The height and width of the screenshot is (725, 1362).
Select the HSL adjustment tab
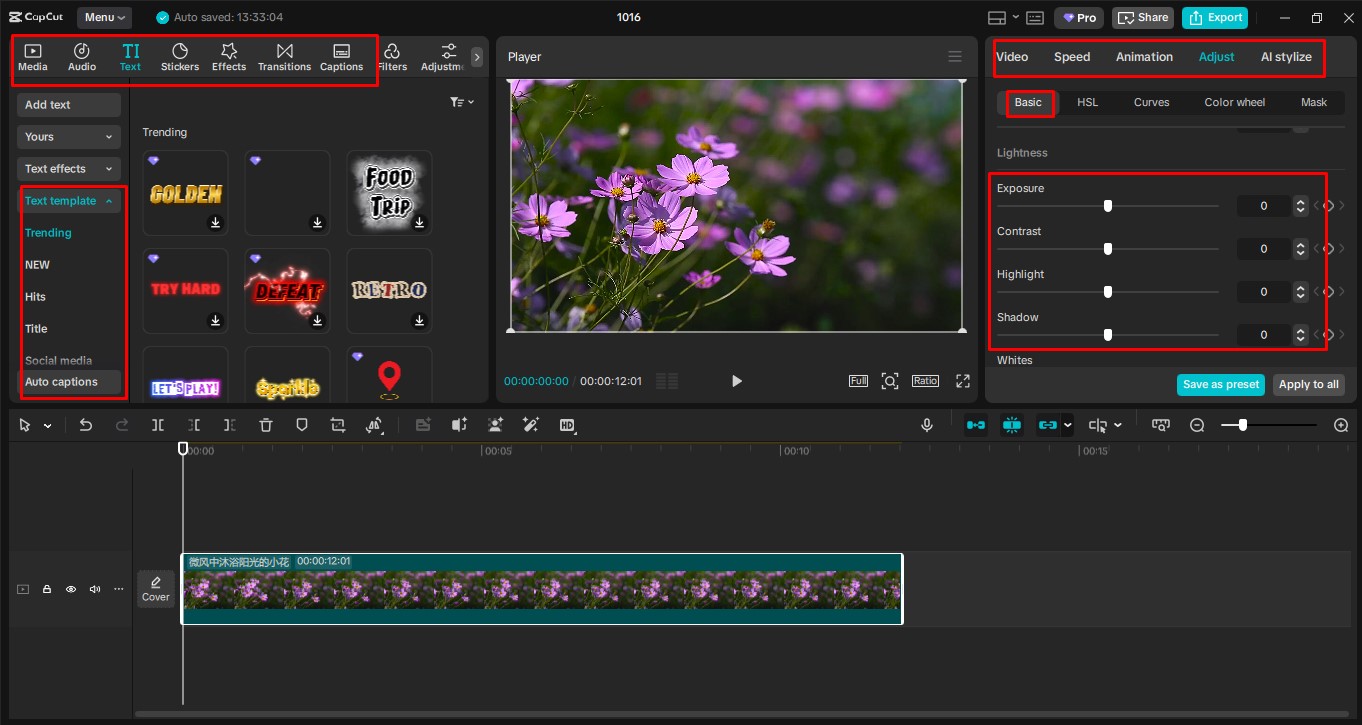(x=1087, y=102)
